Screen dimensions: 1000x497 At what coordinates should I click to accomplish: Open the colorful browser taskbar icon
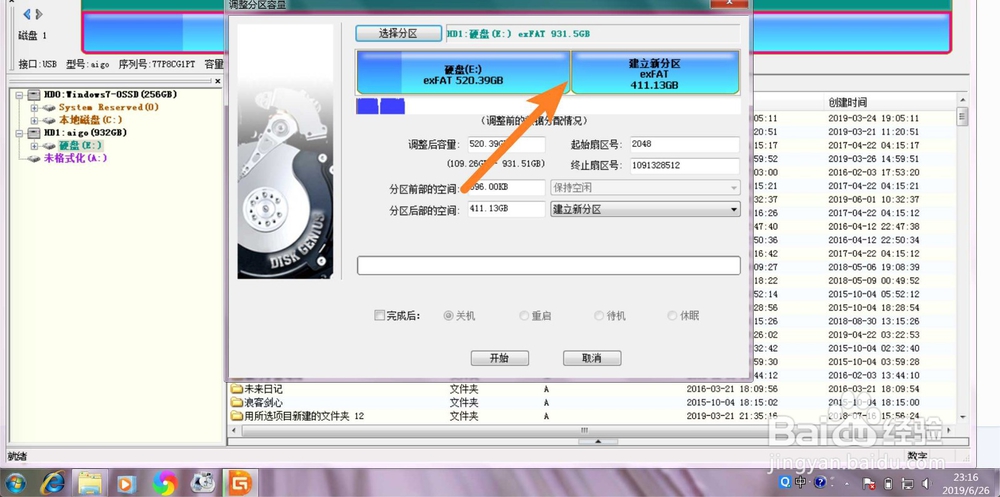pos(165,483)
